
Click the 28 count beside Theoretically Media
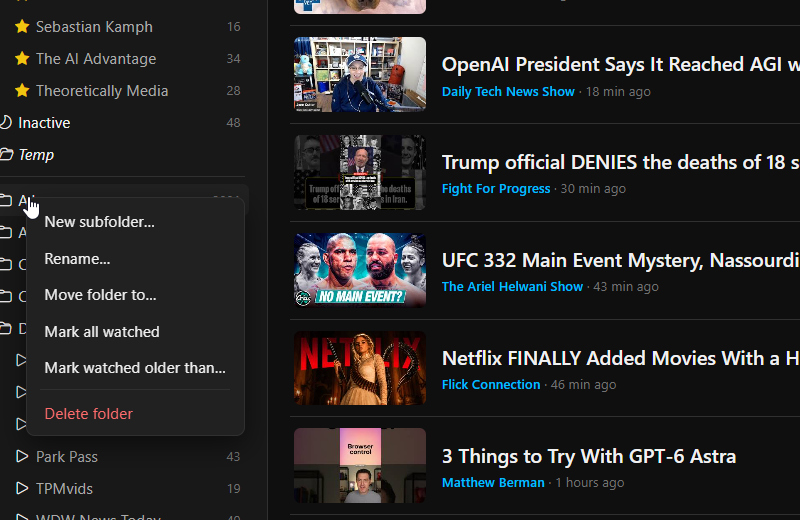click(233, 91)
